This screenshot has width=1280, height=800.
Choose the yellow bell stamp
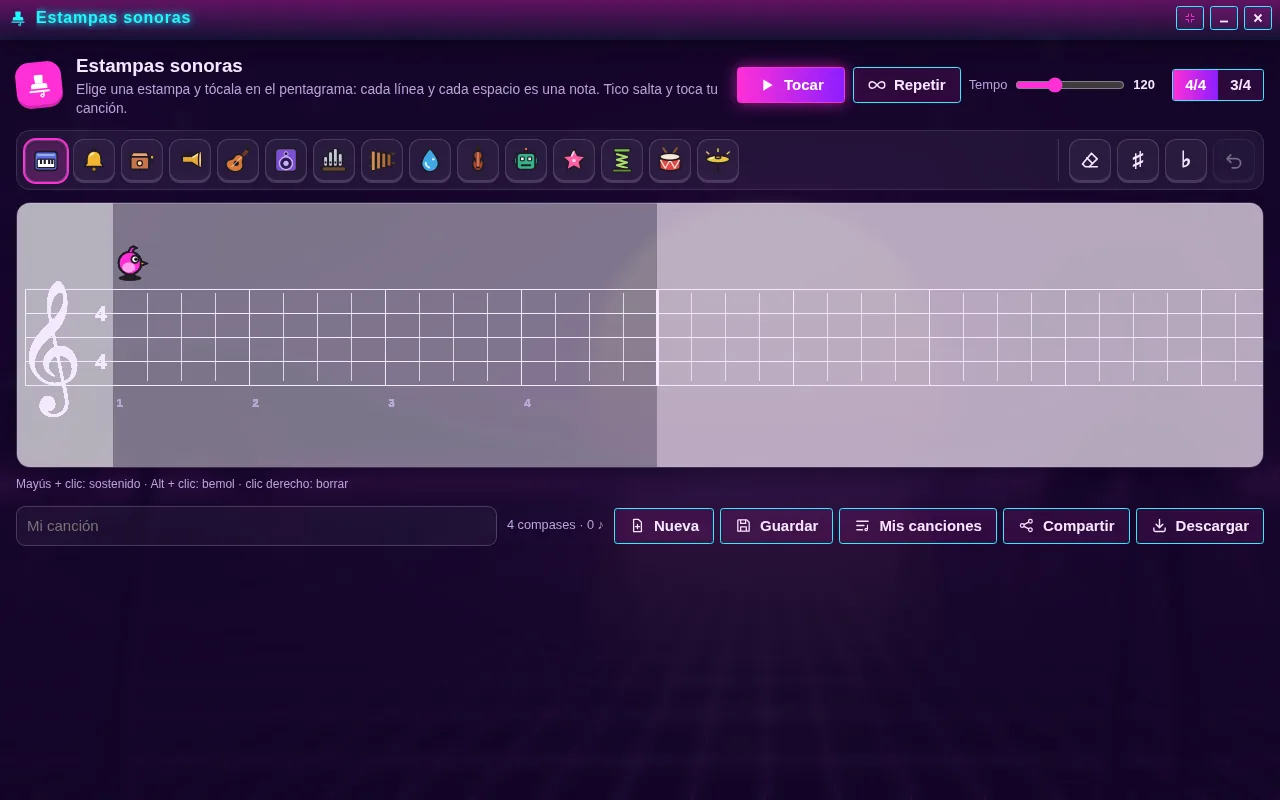click(x=94, y=161)
